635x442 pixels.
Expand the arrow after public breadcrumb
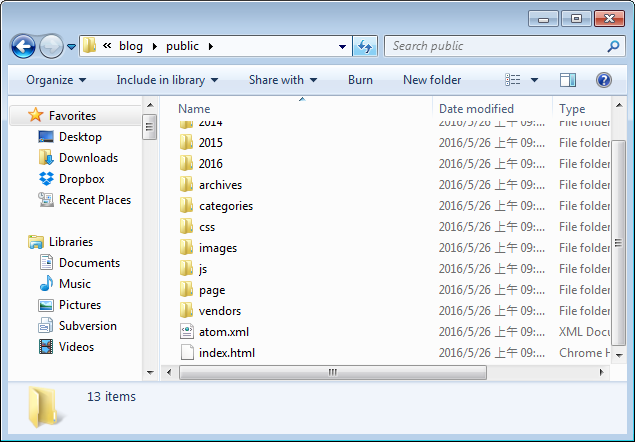click(x=211, y=47)
